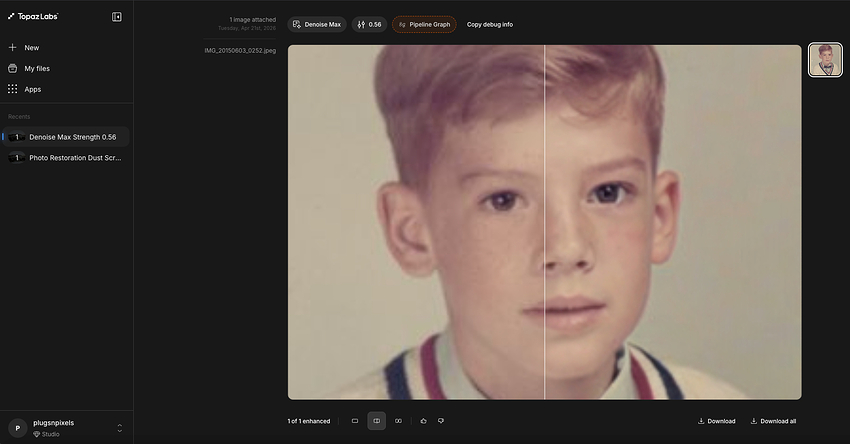Click the Topaz Labs logo

pos(33,16)
